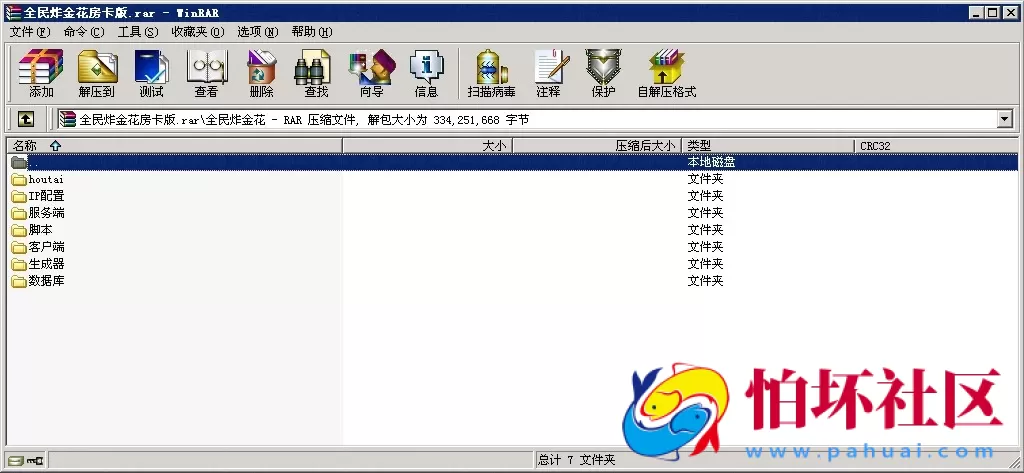Open the 帮助 (Help) menu

click(312, 32)
